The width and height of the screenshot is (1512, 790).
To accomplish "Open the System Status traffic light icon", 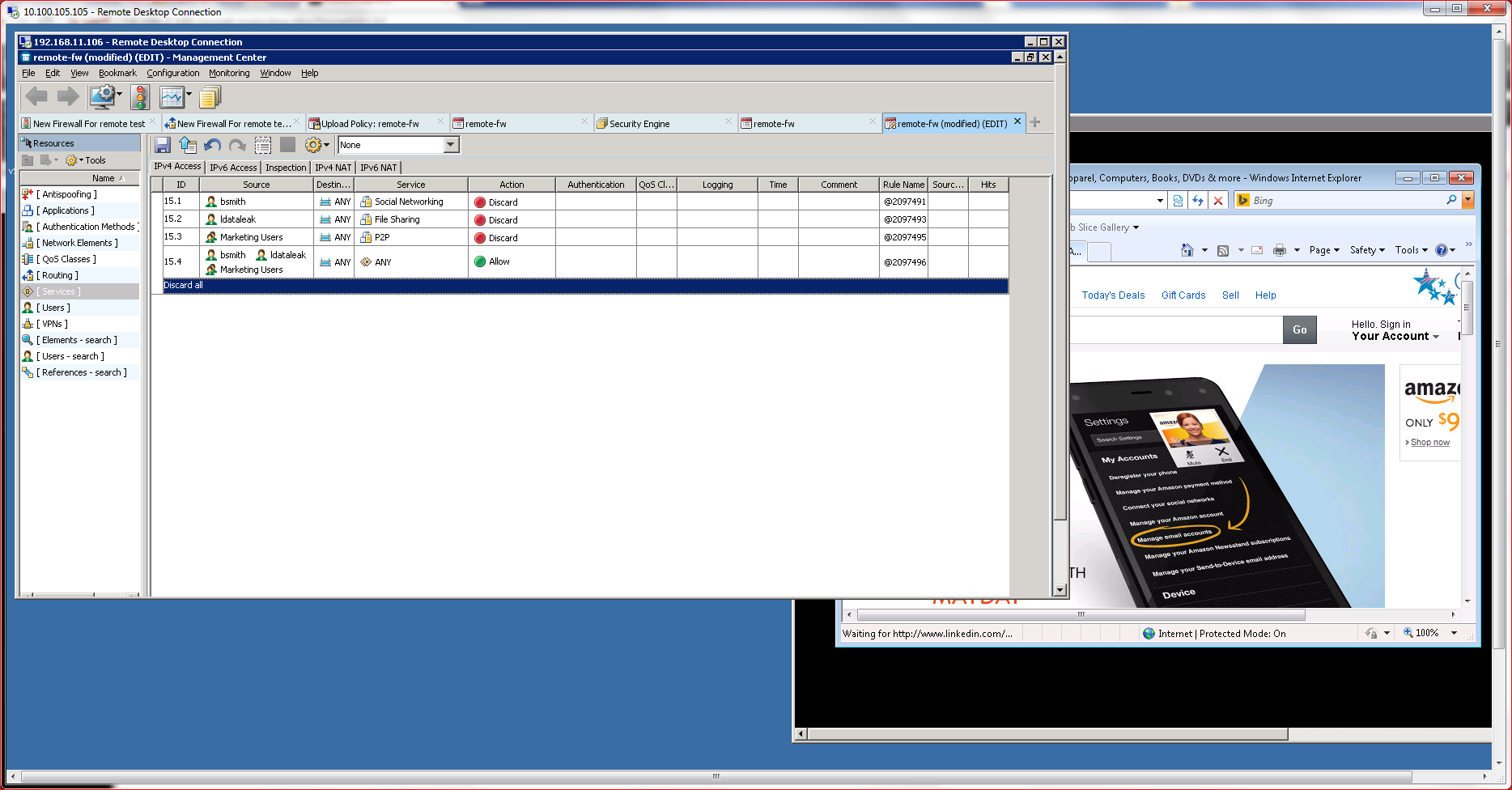I will 140,97.
